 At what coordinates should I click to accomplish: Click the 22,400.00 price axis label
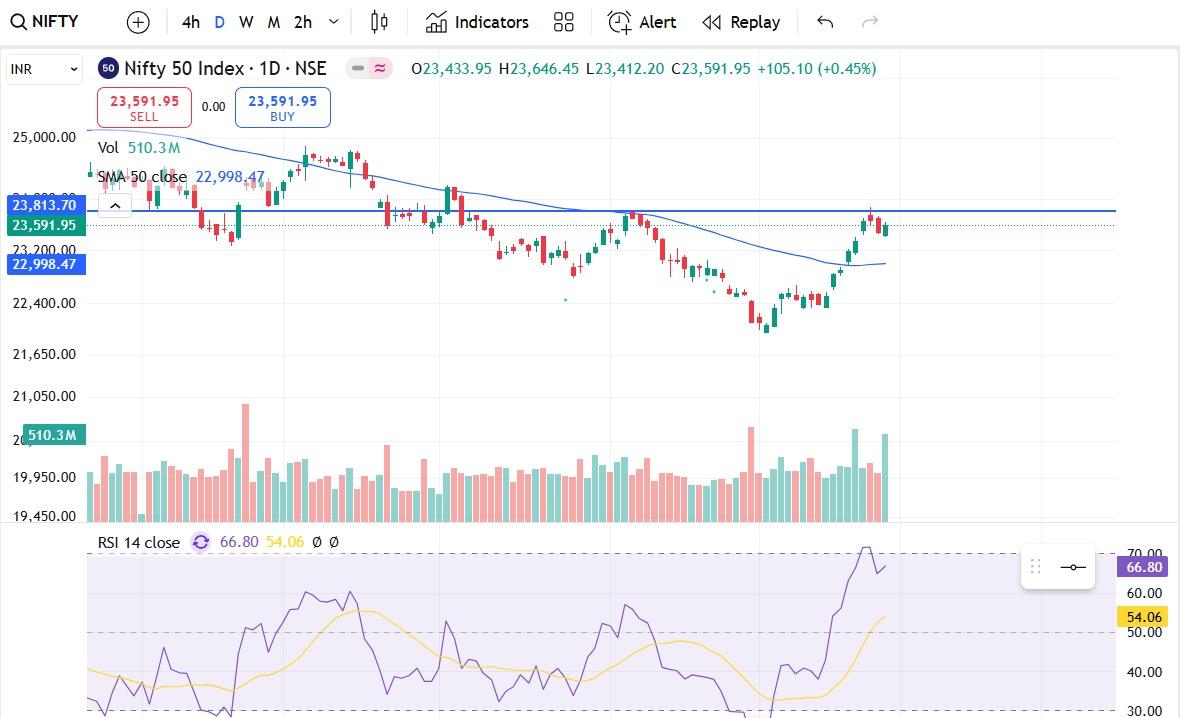(44, 303)
